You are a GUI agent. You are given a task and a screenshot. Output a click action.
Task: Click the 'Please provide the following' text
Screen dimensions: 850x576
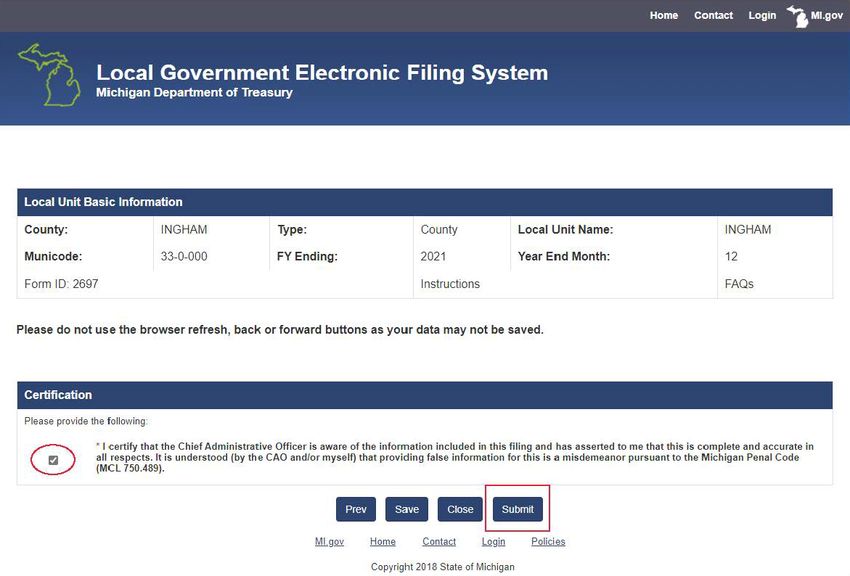86,421
